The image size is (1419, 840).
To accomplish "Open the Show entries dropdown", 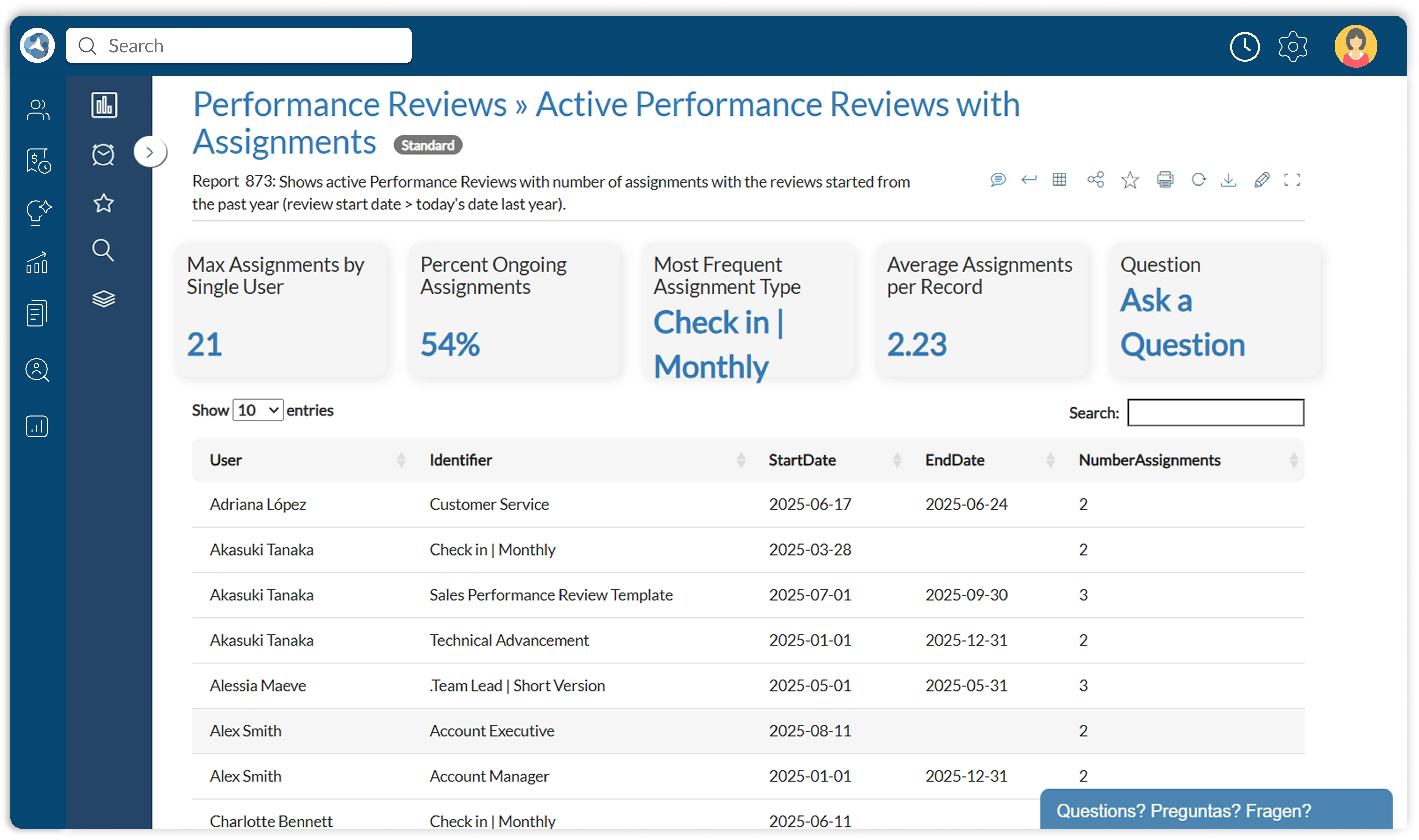I will [x=258, y=410].
